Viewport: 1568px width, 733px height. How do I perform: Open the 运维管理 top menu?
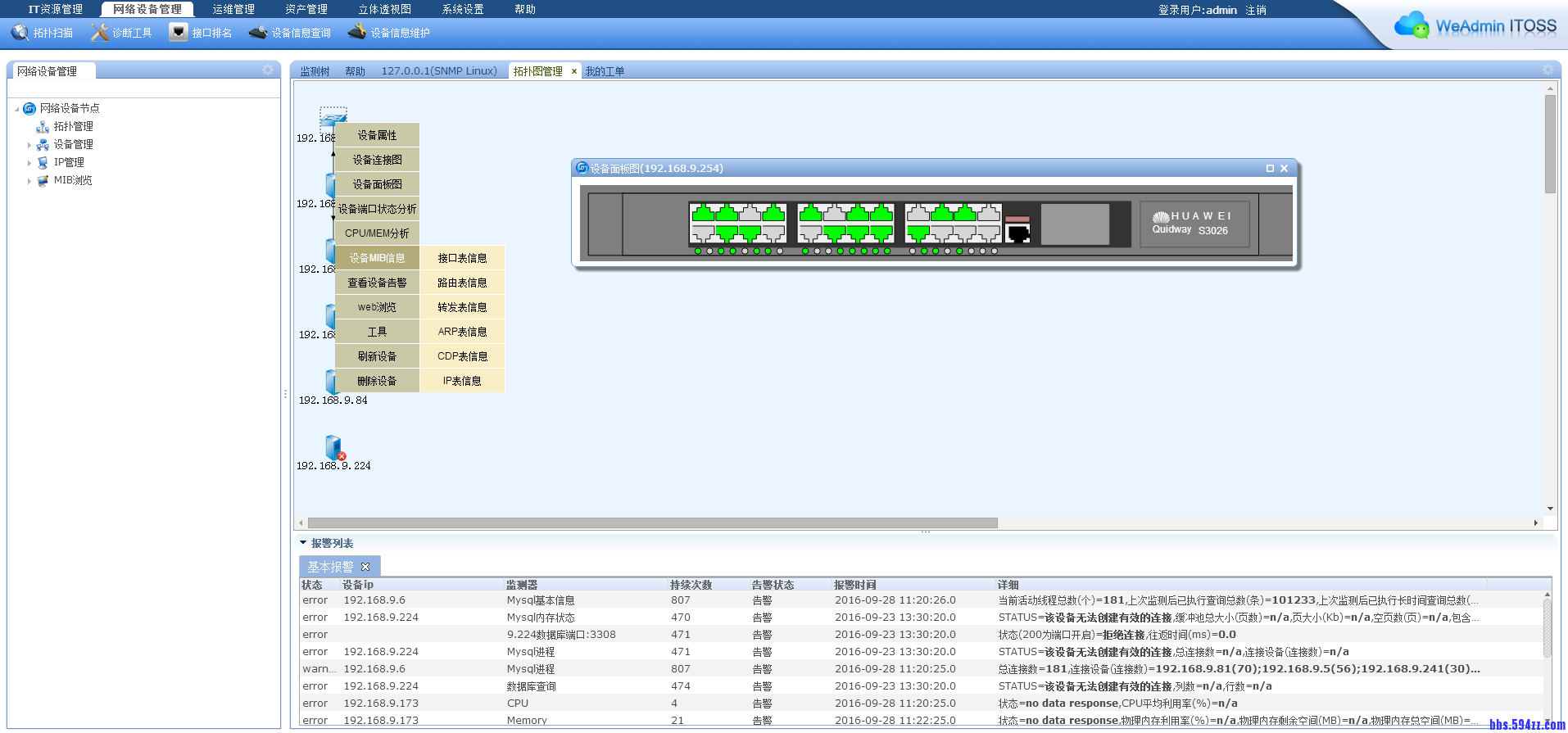(233, 9)
